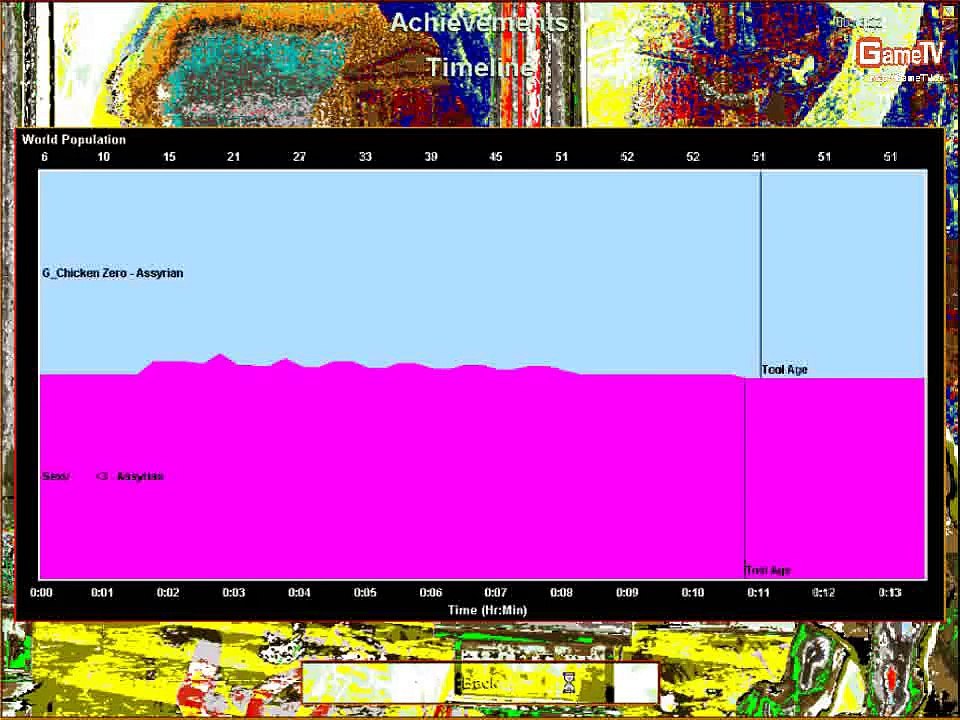Screen dimensions: 960x720
Task: Click population value 21
Action: (234, 157)
